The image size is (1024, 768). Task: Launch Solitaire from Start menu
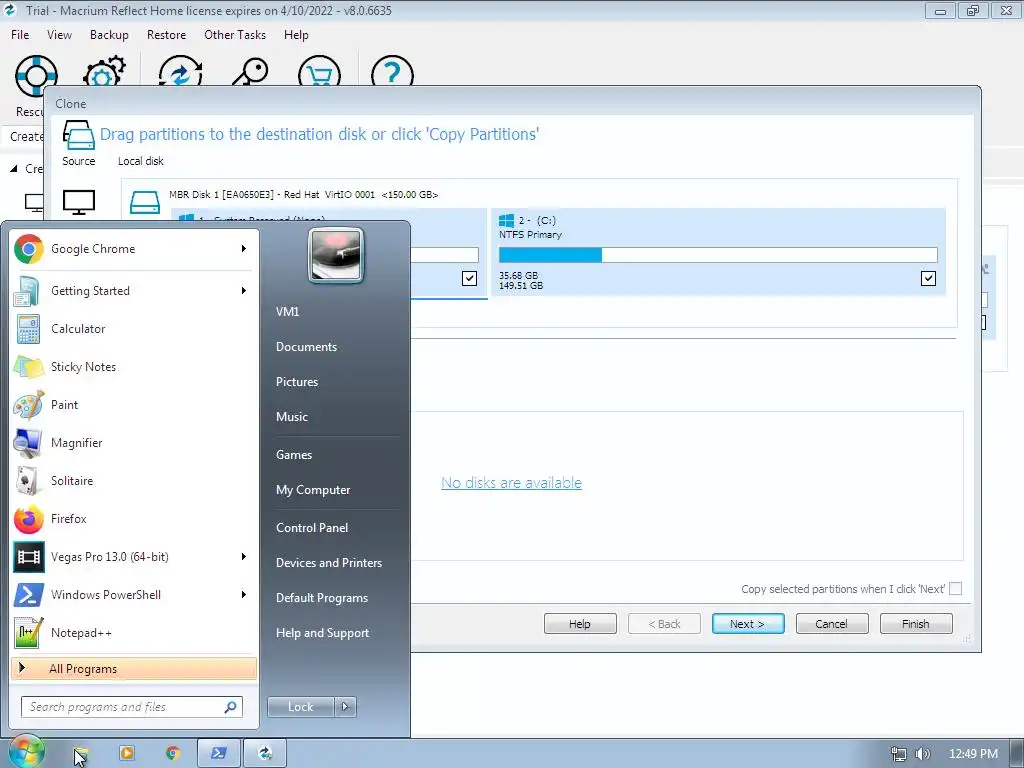134,480
